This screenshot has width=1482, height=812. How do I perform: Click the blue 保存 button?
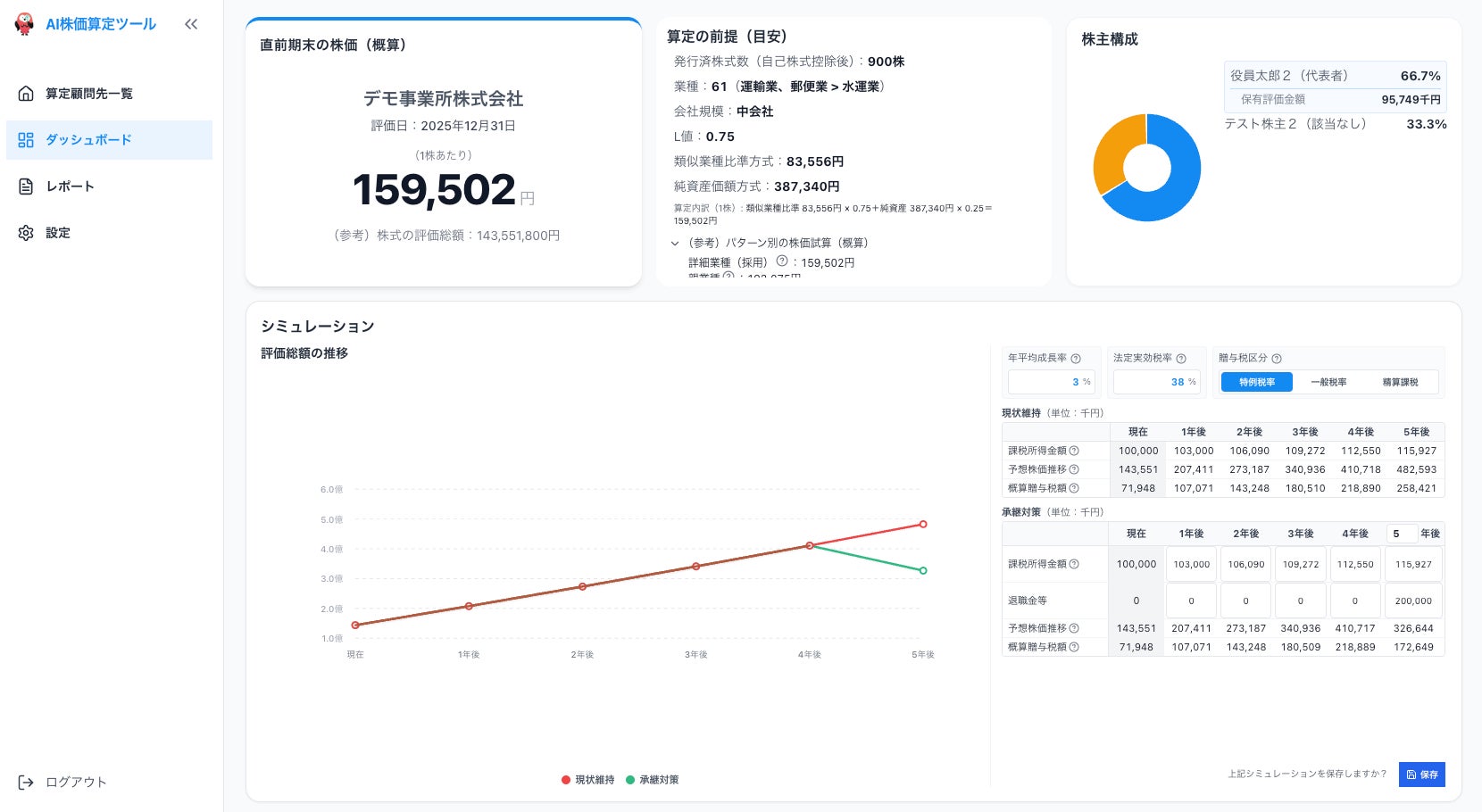pyautogui.click(x=1422, y=775)
